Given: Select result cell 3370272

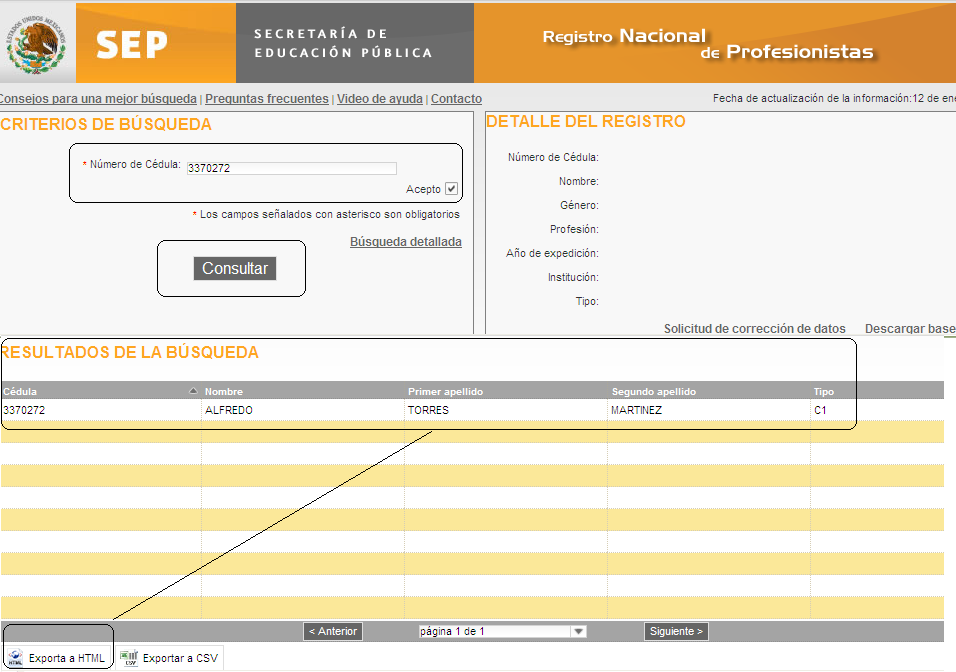Looking at the screenshot, I should [24, 410].
